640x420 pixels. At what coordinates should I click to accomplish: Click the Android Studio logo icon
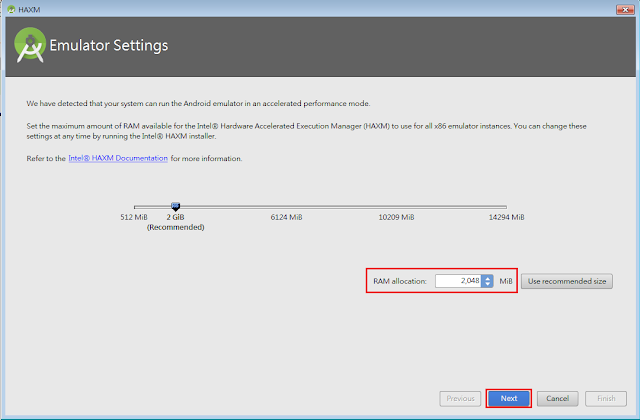(x=29, y=45)
